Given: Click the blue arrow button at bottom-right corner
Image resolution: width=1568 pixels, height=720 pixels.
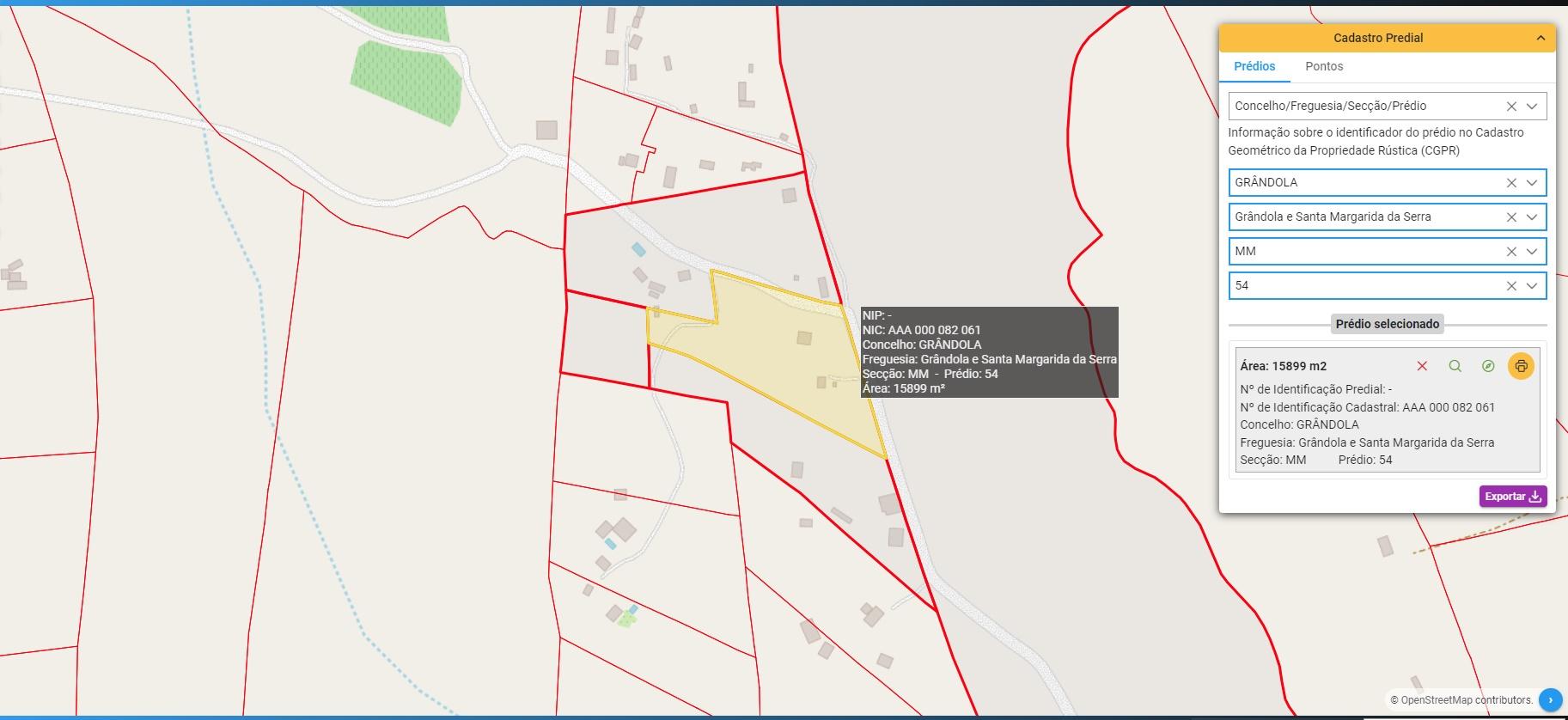Looking at the screenshot, I should tap(1550, 700).
